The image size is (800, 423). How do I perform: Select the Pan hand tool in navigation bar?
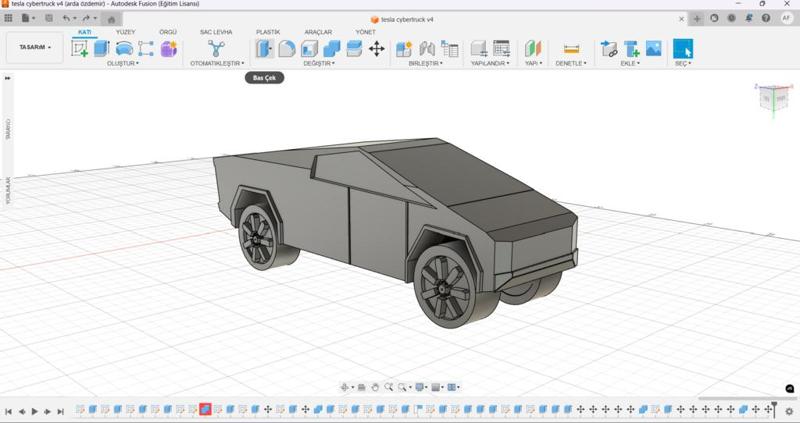coord(374,387)
